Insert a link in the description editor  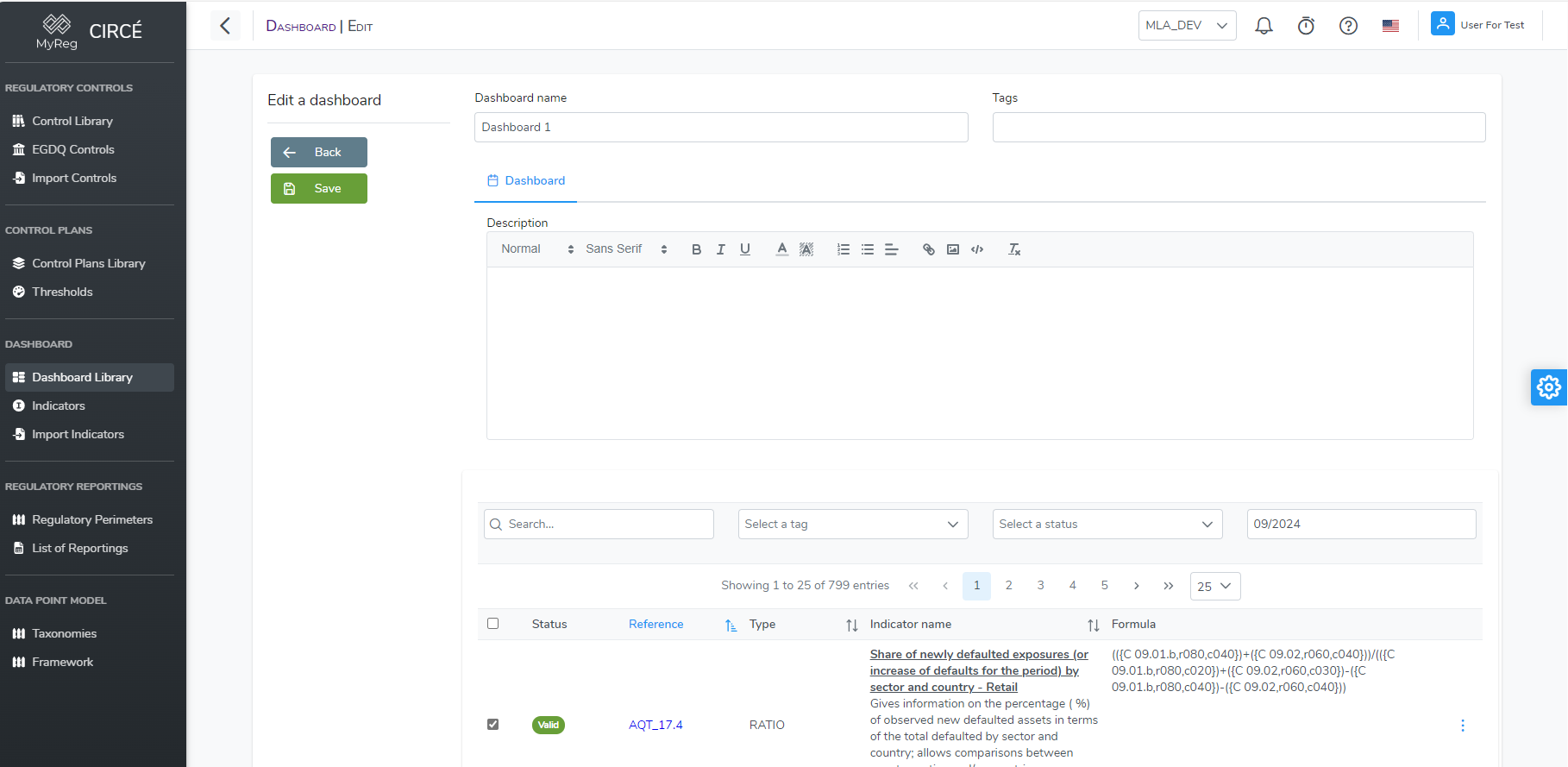coord(928,249)
